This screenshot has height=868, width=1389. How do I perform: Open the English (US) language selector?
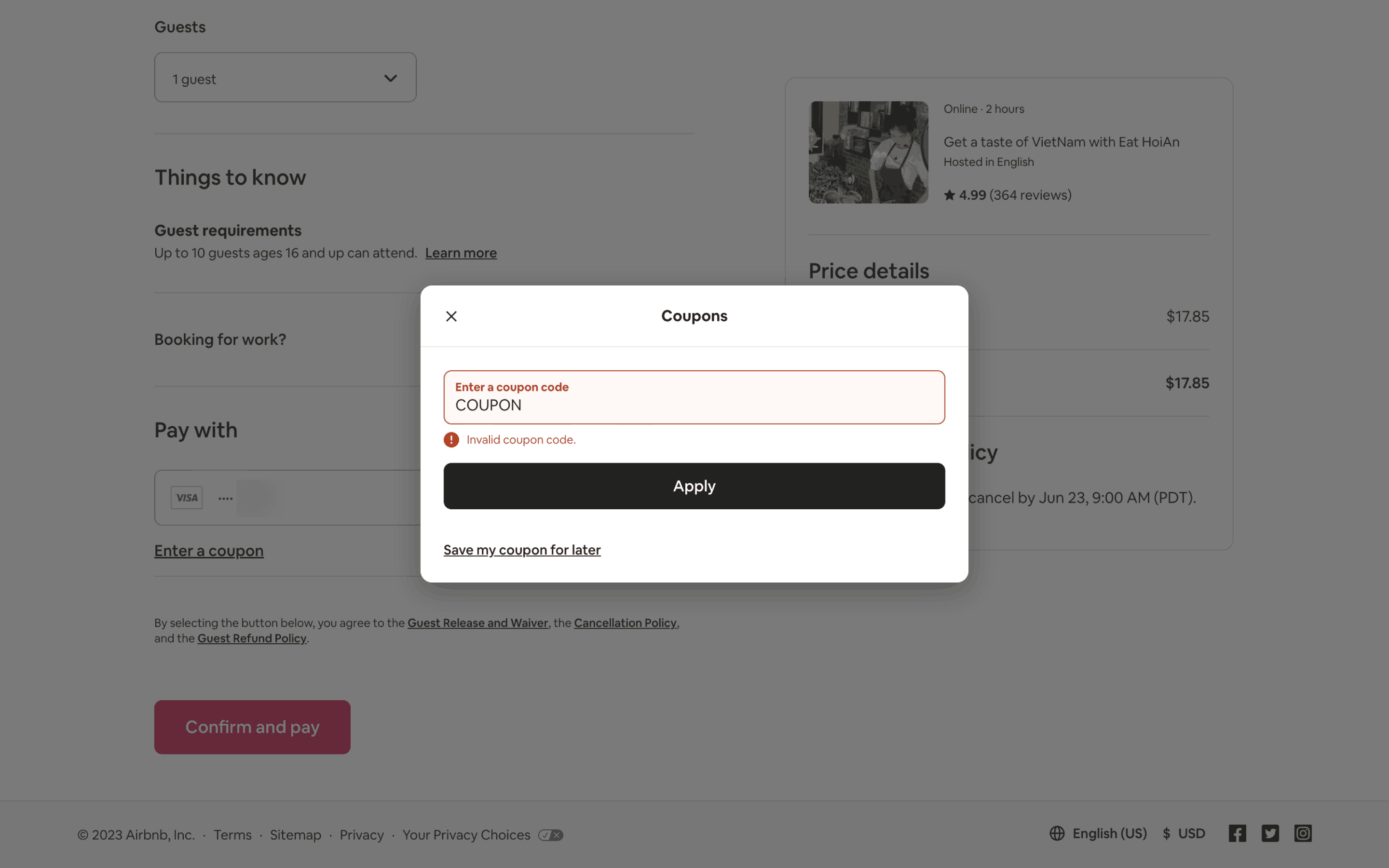(1109, 834)
